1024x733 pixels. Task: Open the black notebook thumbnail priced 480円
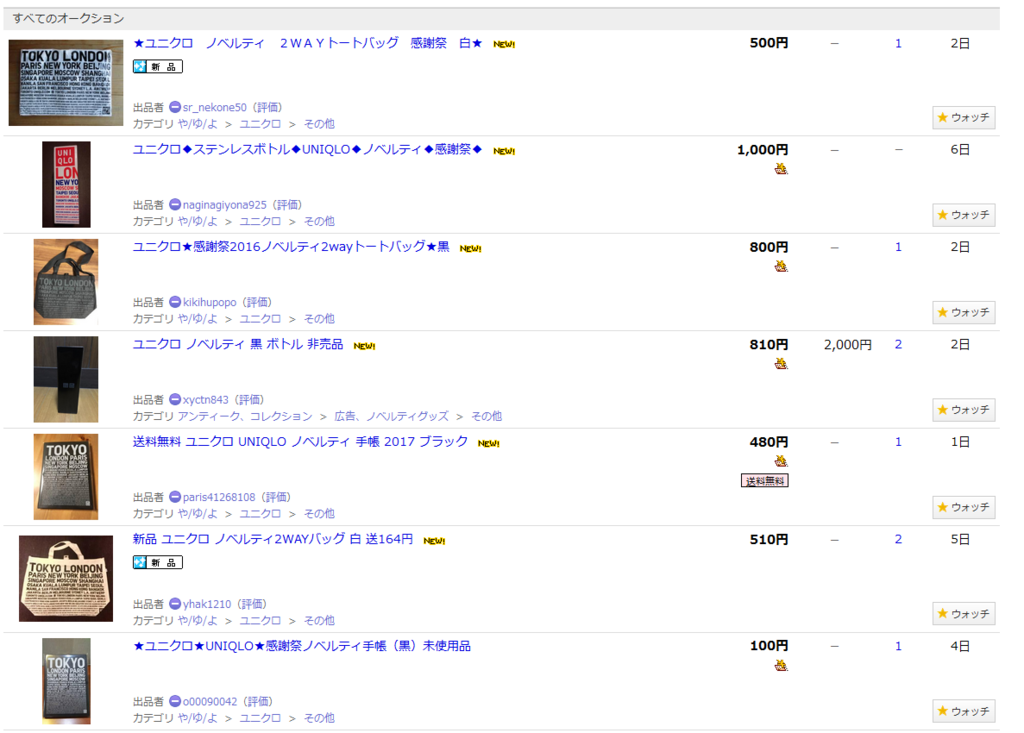[x=66, y=476]
